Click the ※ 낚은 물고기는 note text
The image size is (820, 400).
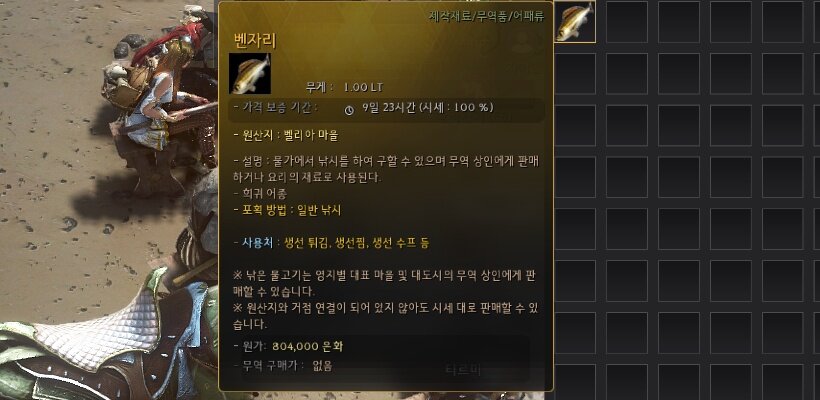pos(386,282)
